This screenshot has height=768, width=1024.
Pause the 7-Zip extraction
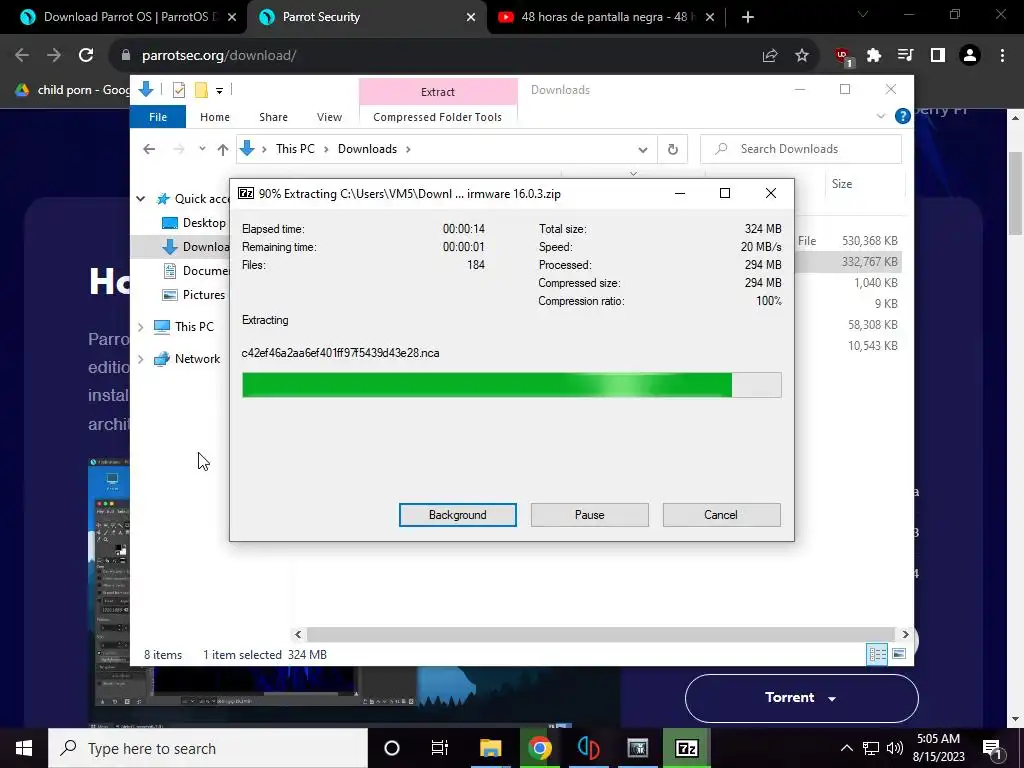590,515
